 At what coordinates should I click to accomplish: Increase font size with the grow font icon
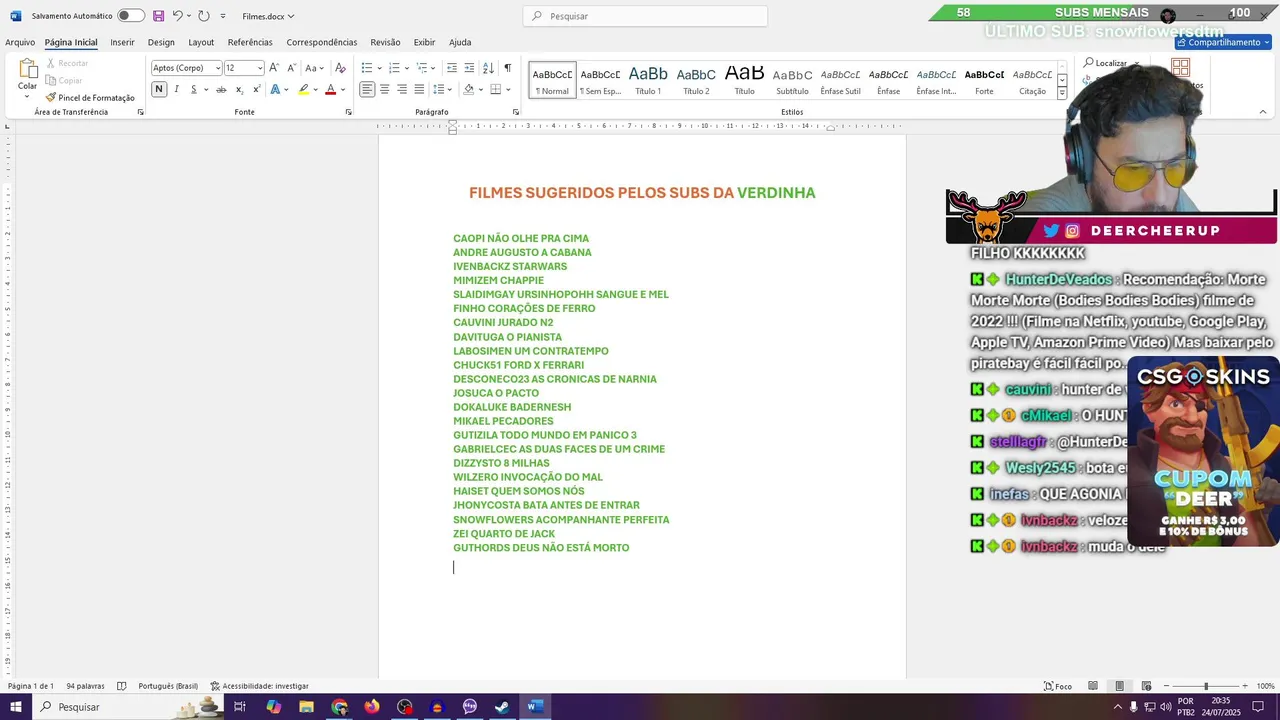tap(275, 68)
